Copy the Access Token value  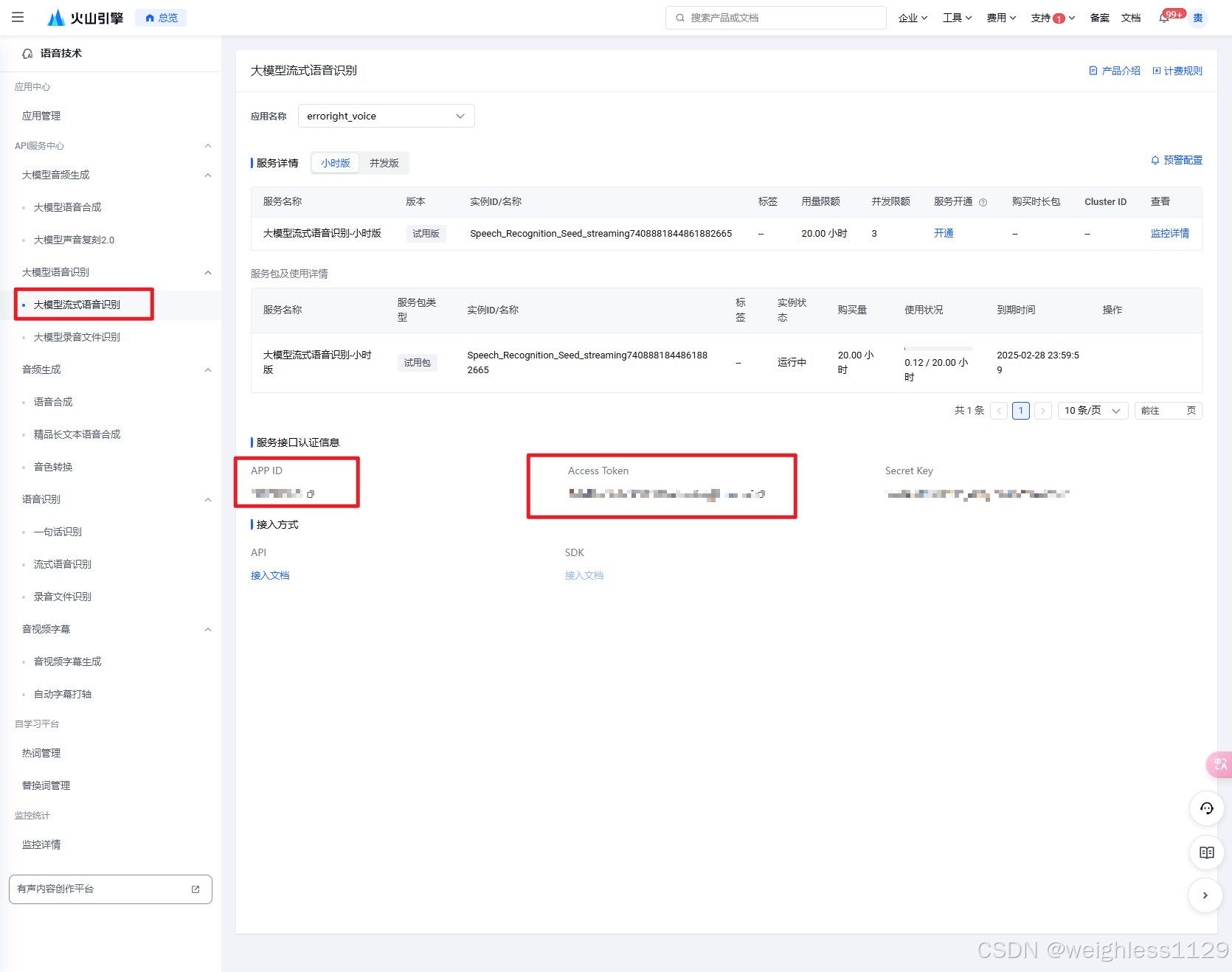click(761, 494)
